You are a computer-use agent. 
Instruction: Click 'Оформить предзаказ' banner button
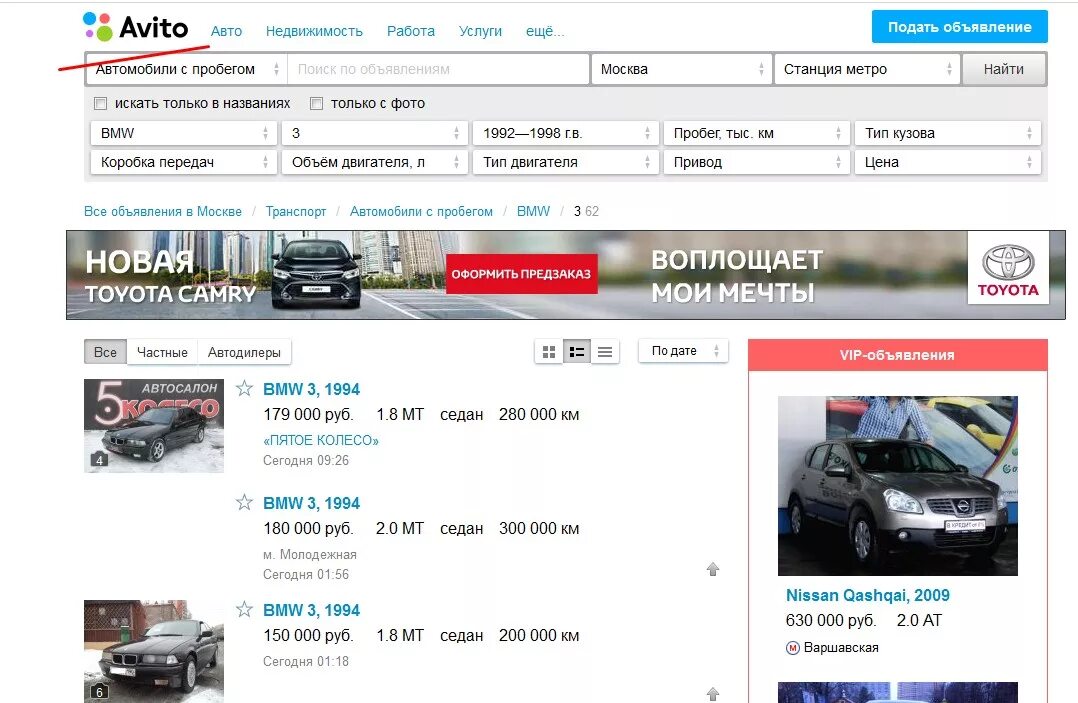[x=521, y=274]
